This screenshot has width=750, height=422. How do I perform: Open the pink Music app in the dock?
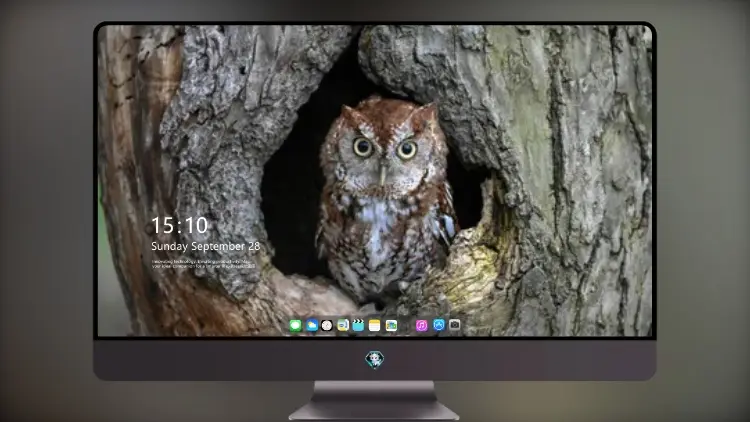point(421,325)
